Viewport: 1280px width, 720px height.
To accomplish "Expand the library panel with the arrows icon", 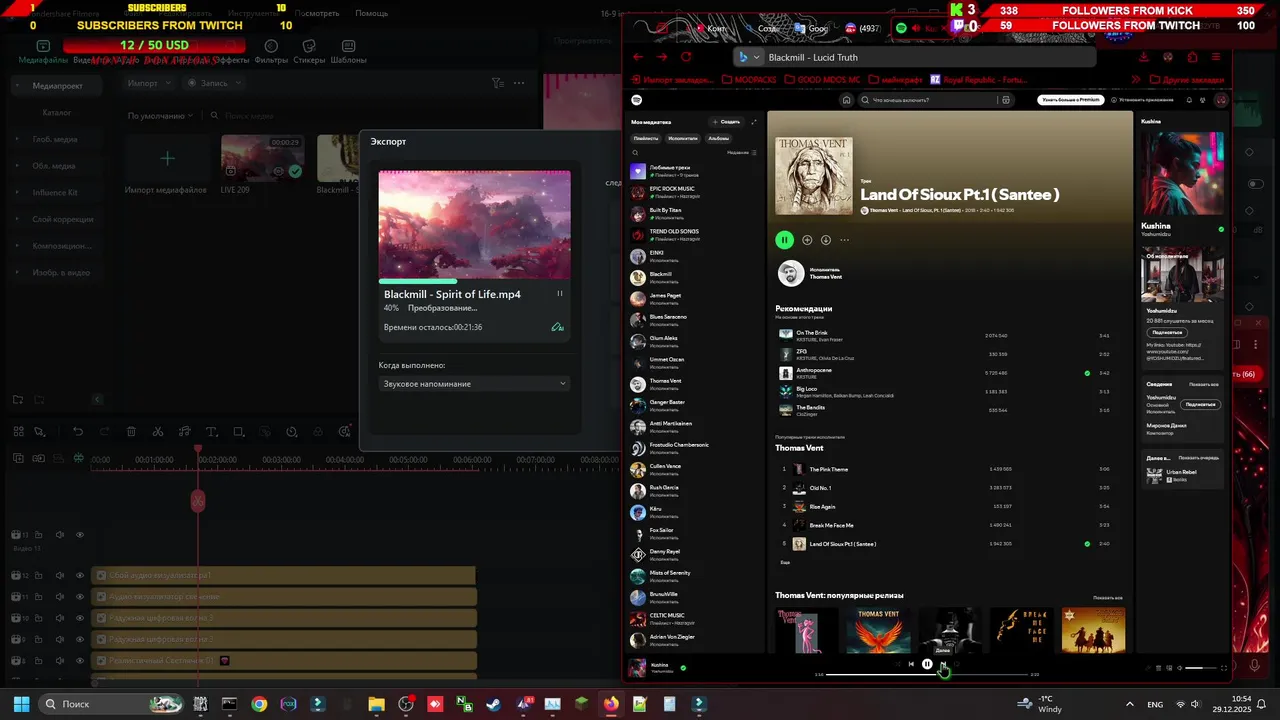I will (x=754, y=122).
